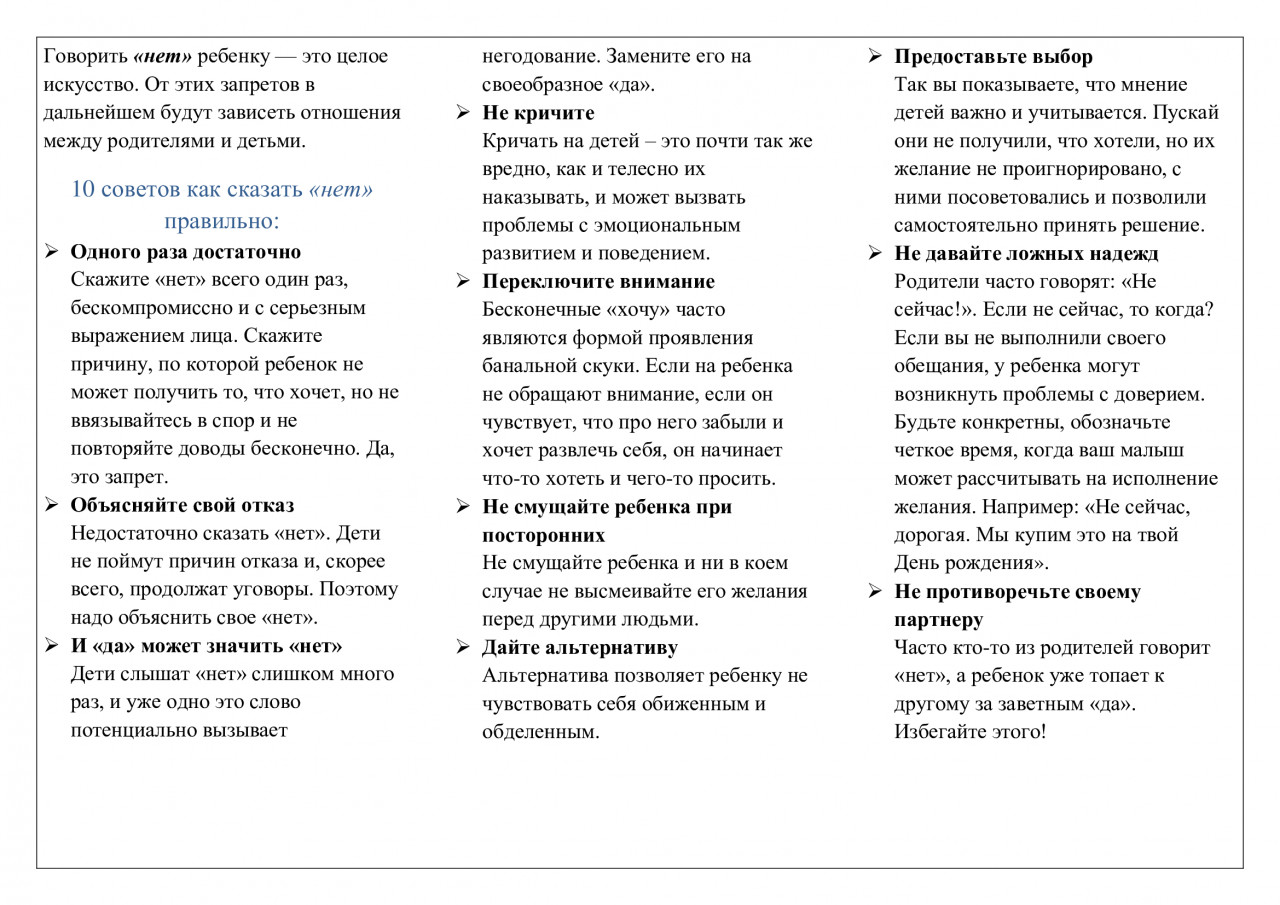This screenshot has height=905, width=1280.
Task: Click the bold heading 'Переключите внимание'
Action: [598, 282]
